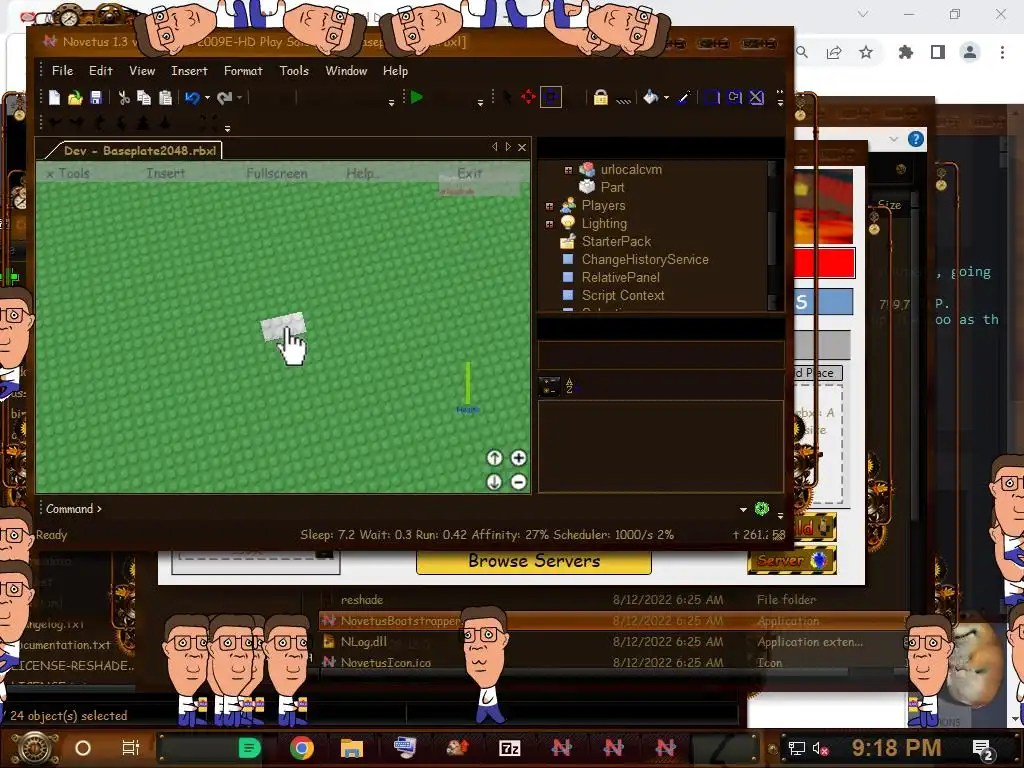Click Exit in the viewport bar

click(470, 173)
